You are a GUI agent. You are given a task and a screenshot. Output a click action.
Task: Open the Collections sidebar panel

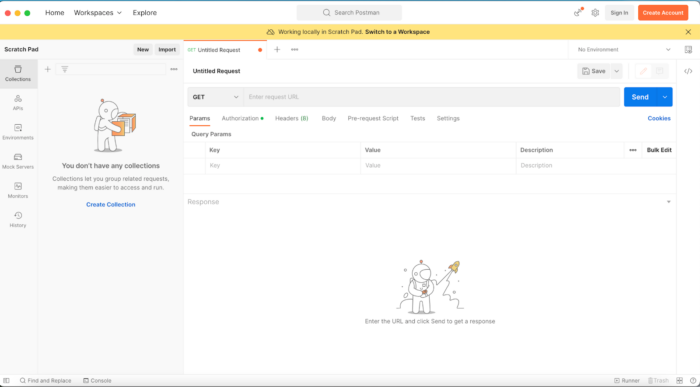coord(18,74)
